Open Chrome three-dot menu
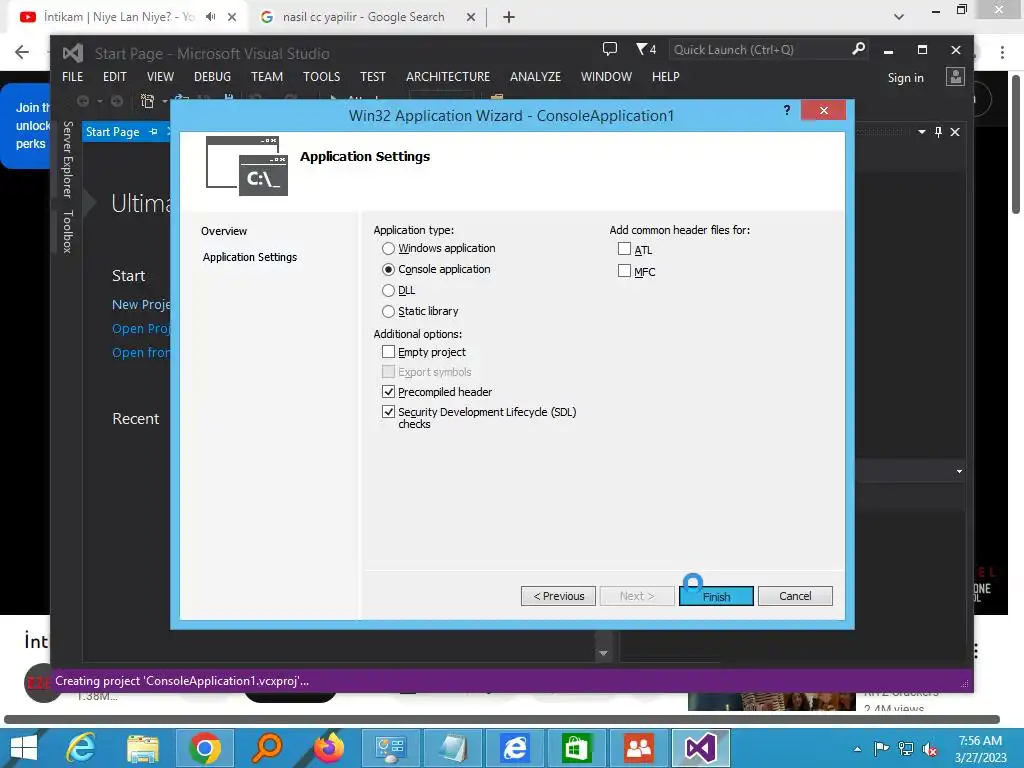 tap(1002, 52)
